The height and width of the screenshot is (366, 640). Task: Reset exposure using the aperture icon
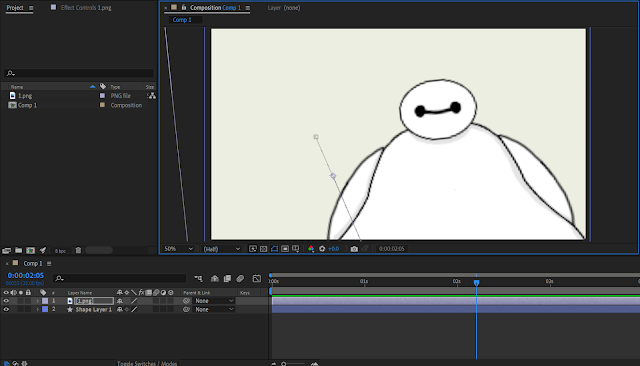coord(322,248)
